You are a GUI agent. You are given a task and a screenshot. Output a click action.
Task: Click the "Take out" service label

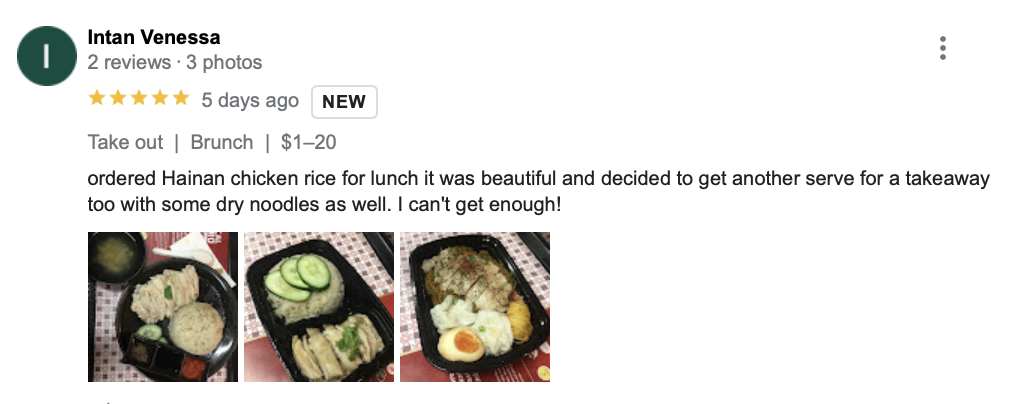(x=125, y=142)
